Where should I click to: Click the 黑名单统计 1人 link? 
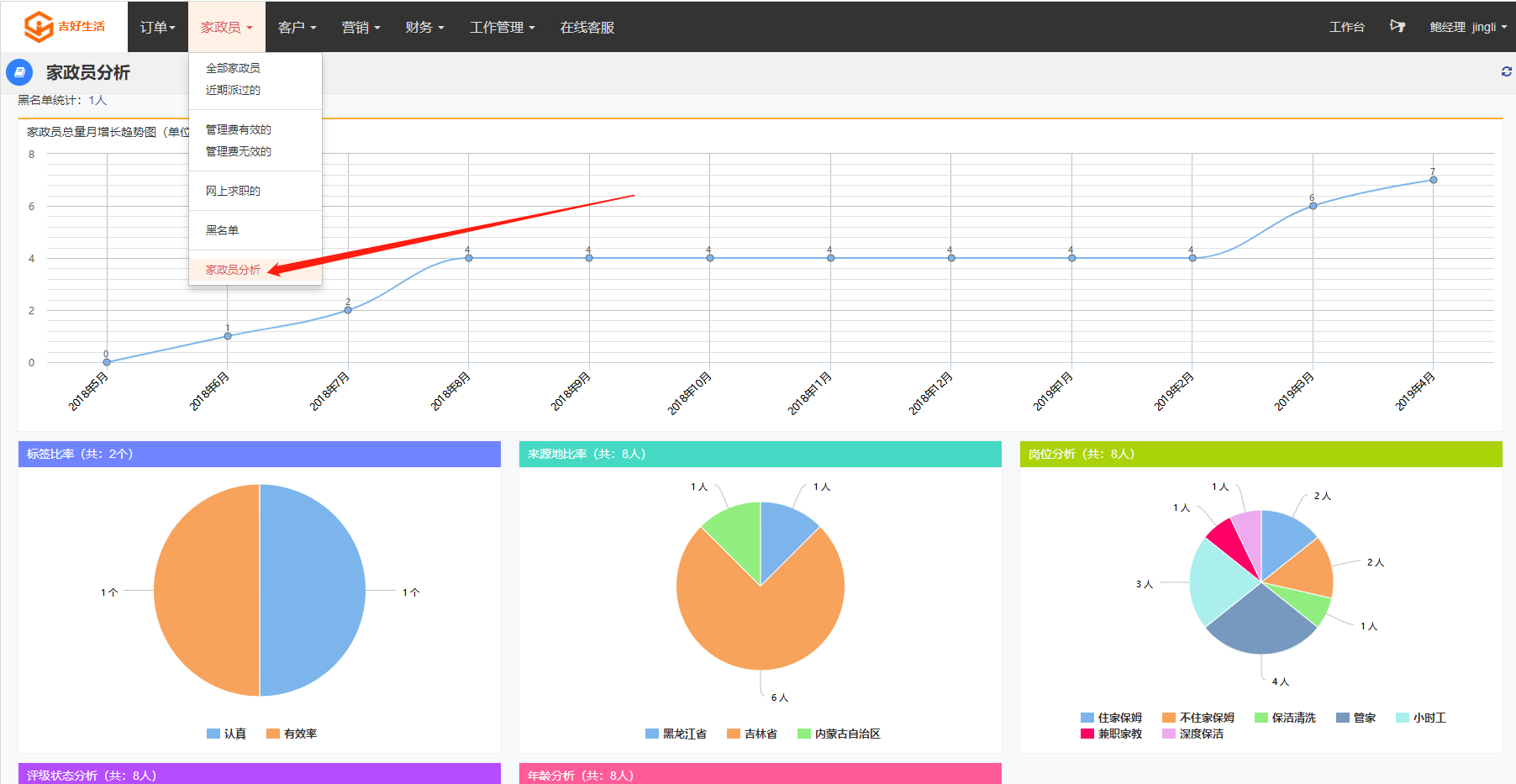(x=97, y=100)
